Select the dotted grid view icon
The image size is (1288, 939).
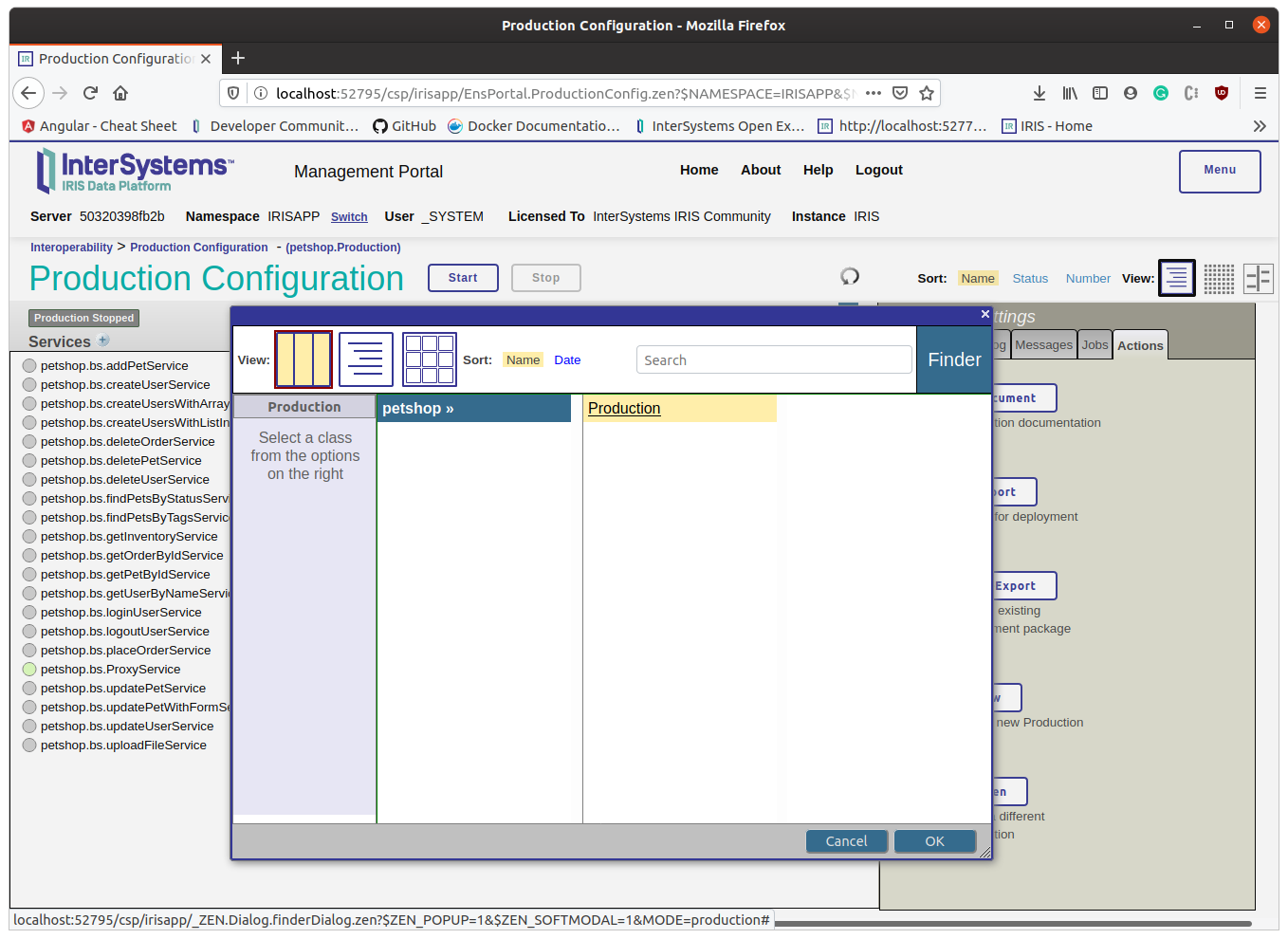tap(1219, 278)
